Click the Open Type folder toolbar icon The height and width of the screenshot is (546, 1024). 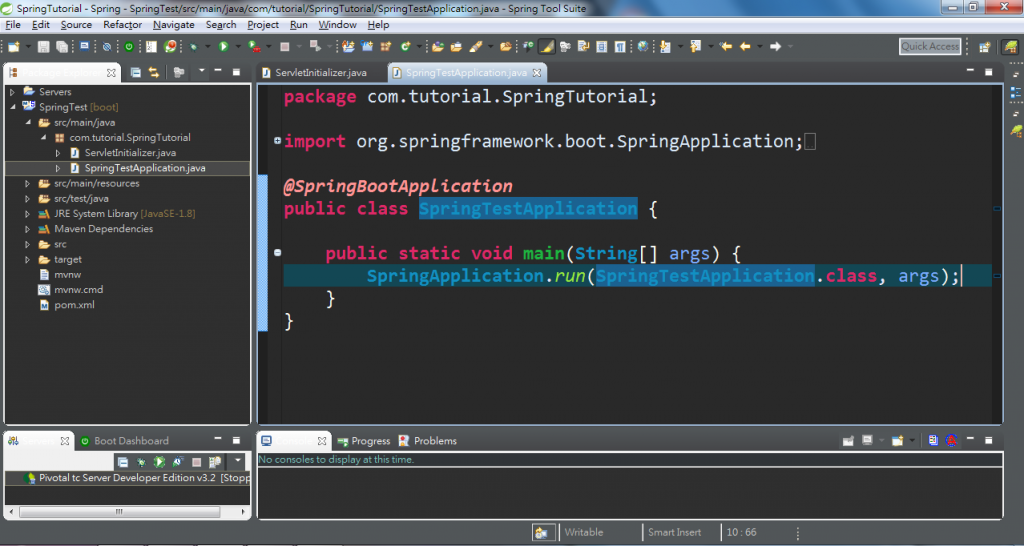pos(438,46)
